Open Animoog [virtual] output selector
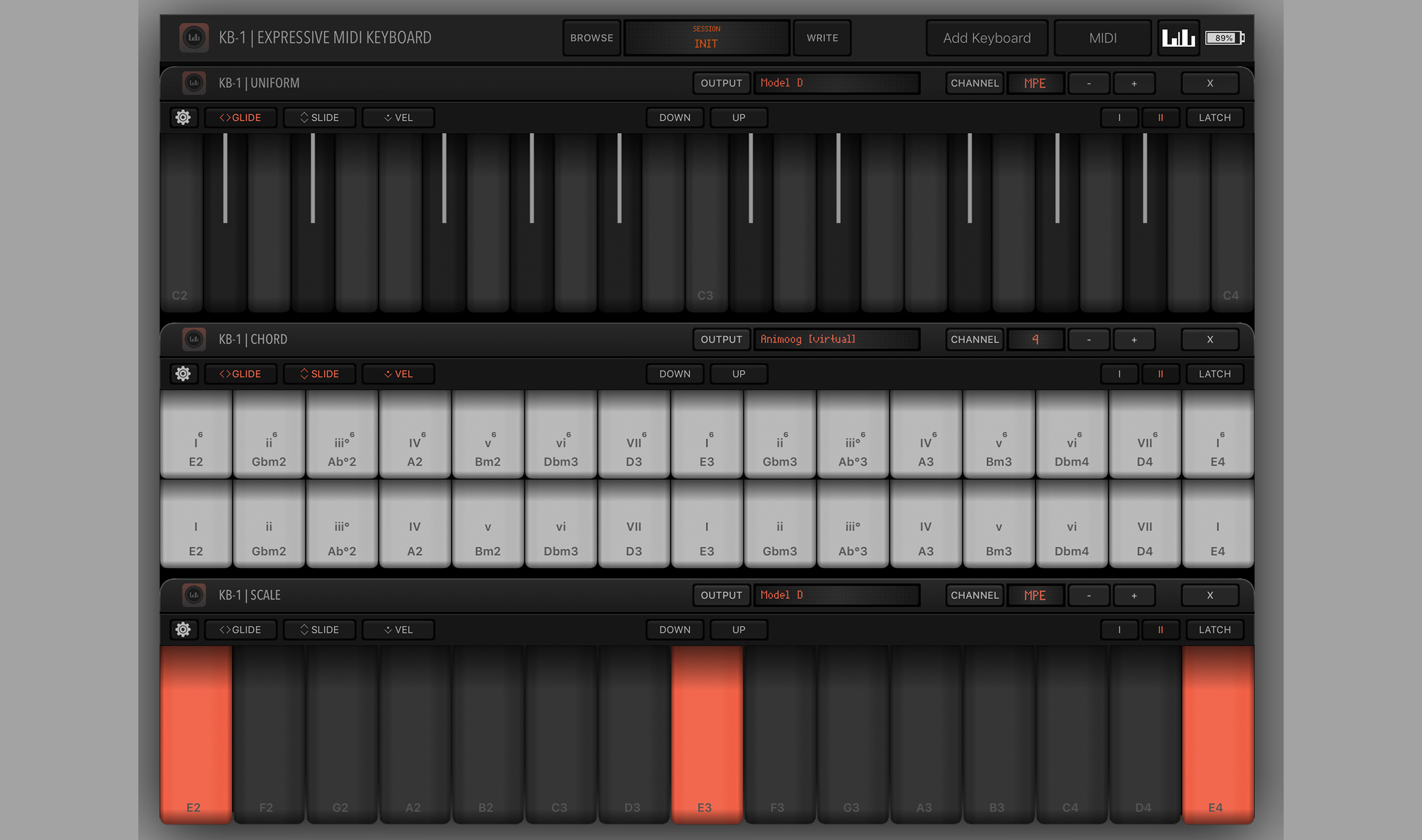Image resolution: width=1422 pixels, height=840 pixels. [836, 339]
